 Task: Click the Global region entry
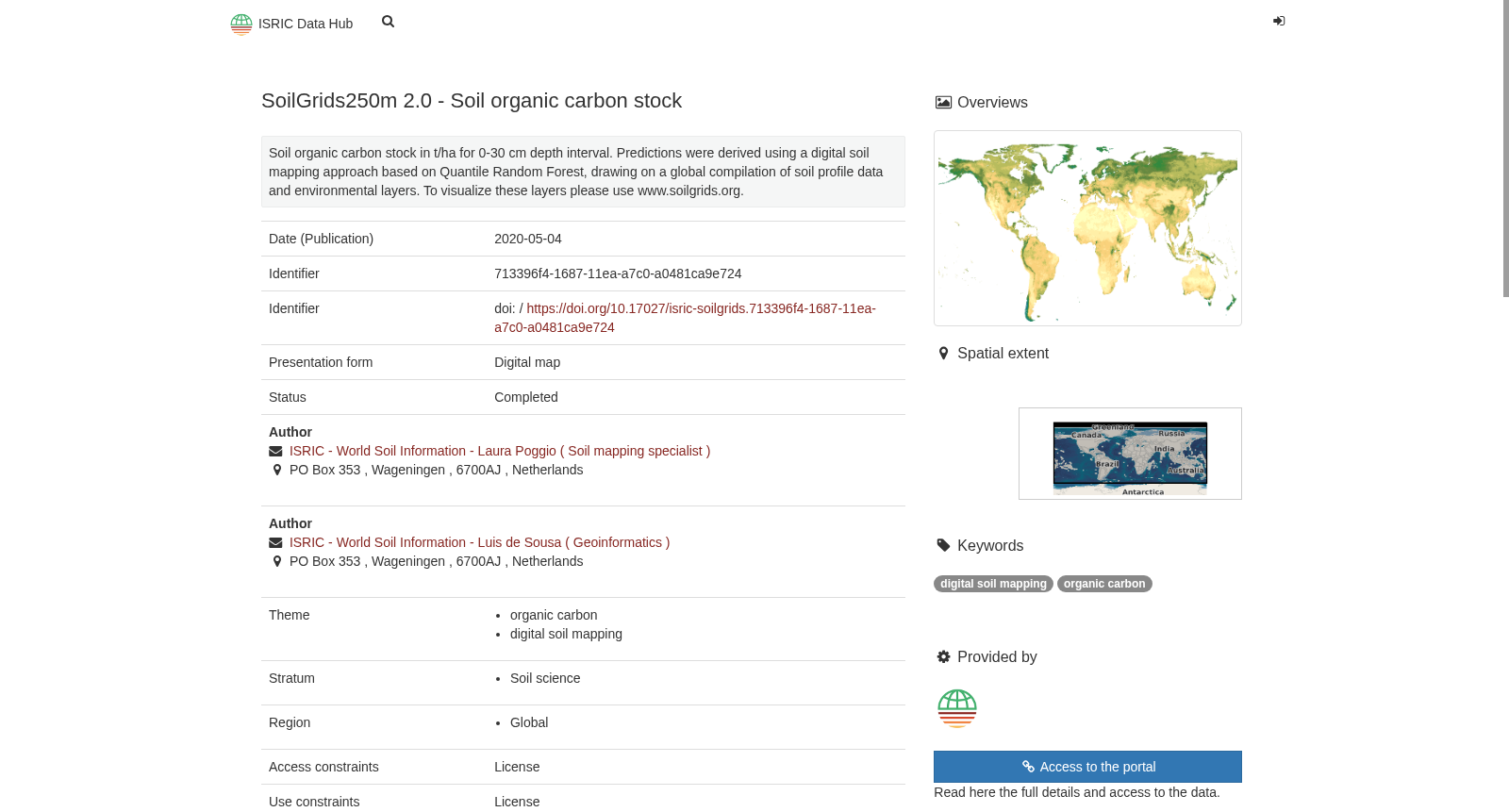(x=529, y=722)
